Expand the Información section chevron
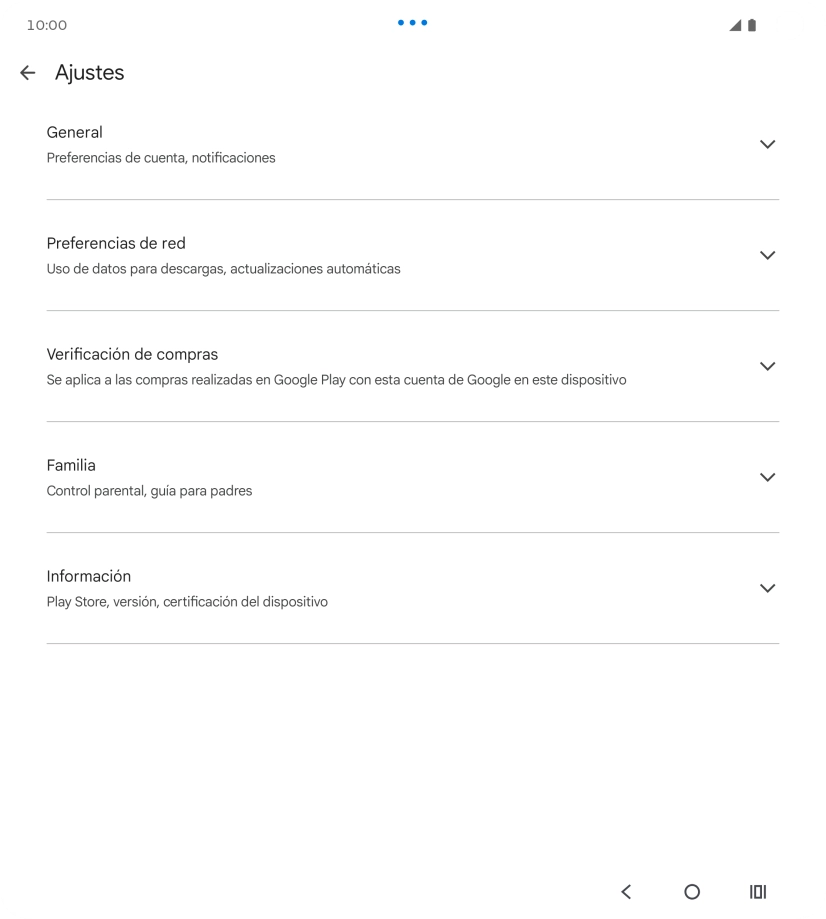Screen dimensions: 826x919 767,588
